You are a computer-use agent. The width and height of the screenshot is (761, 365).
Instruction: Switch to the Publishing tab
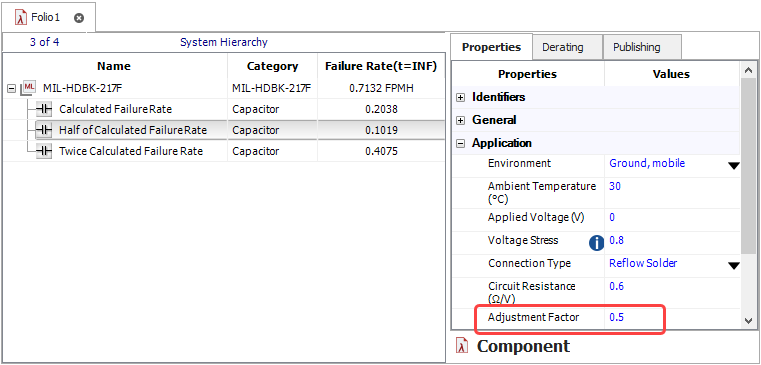coord(637,47)
